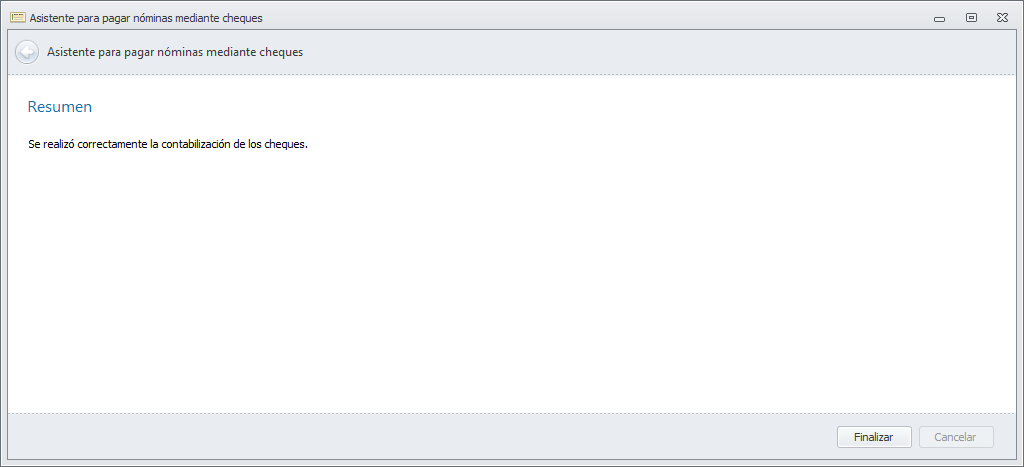1024x467 pixels.
Task: Click the blue Resumen heading
Action: pos(60,106)
